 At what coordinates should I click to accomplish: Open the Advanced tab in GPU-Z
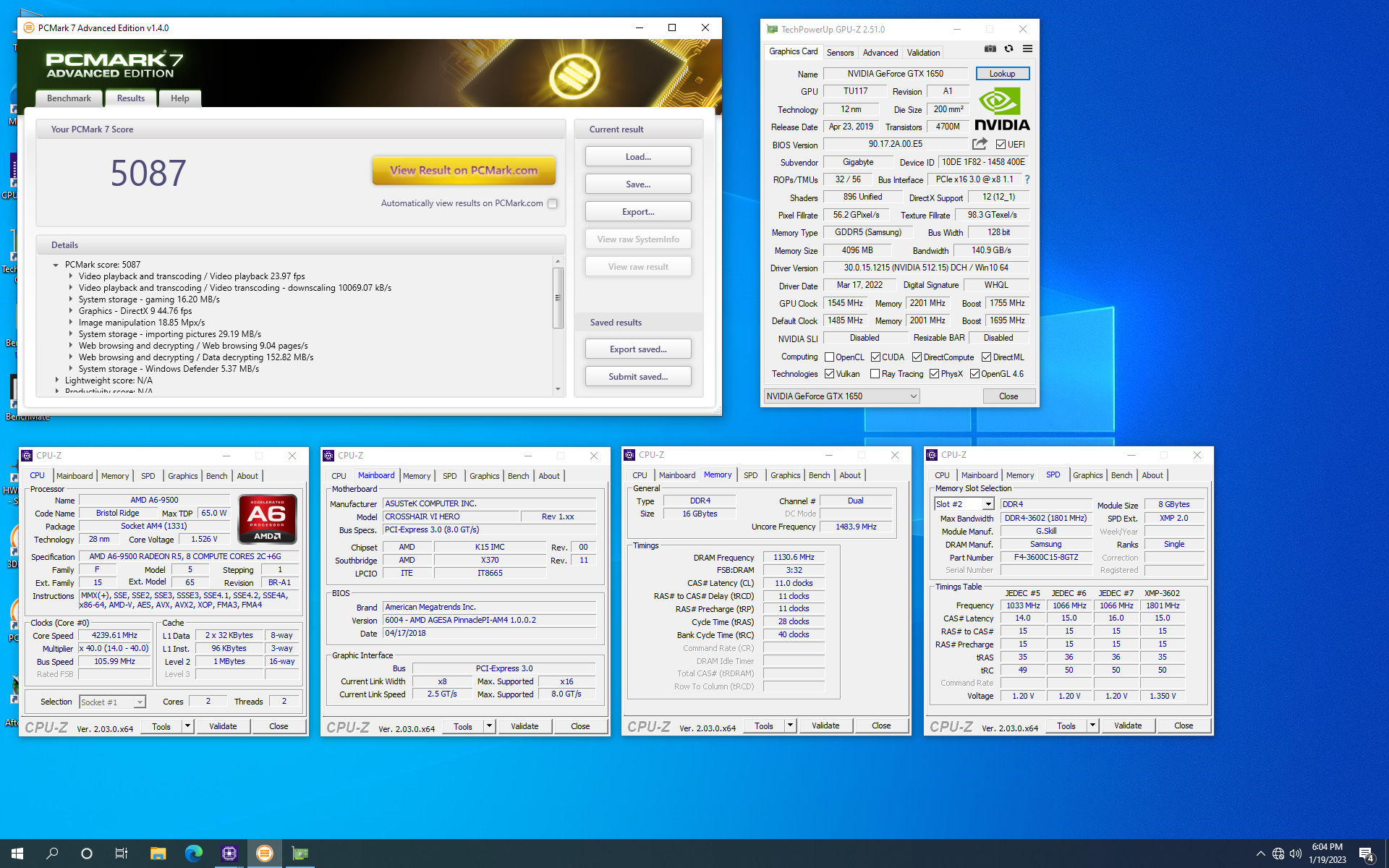(x=880, y=52)
